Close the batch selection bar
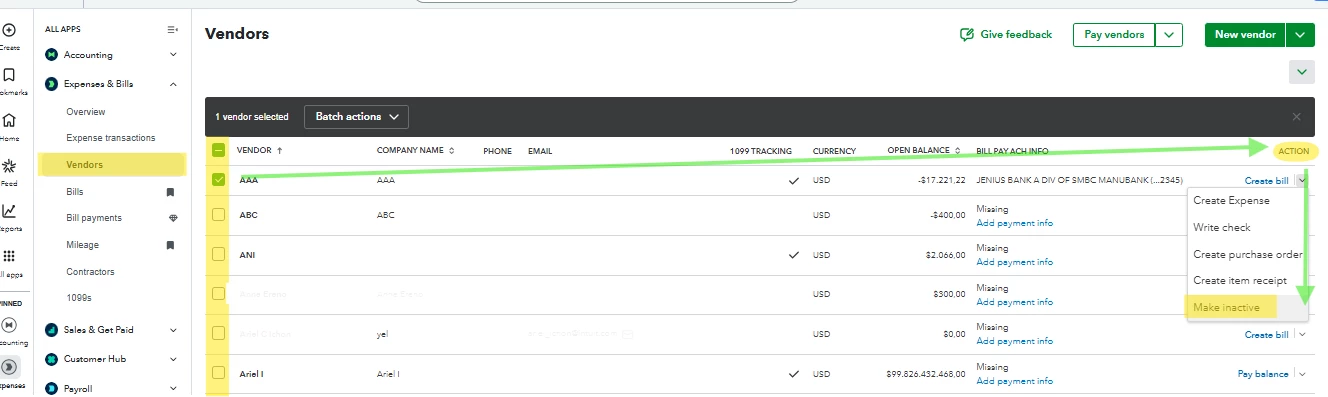This screenshot has width=1328, height=397. (x=1297, y=117)
